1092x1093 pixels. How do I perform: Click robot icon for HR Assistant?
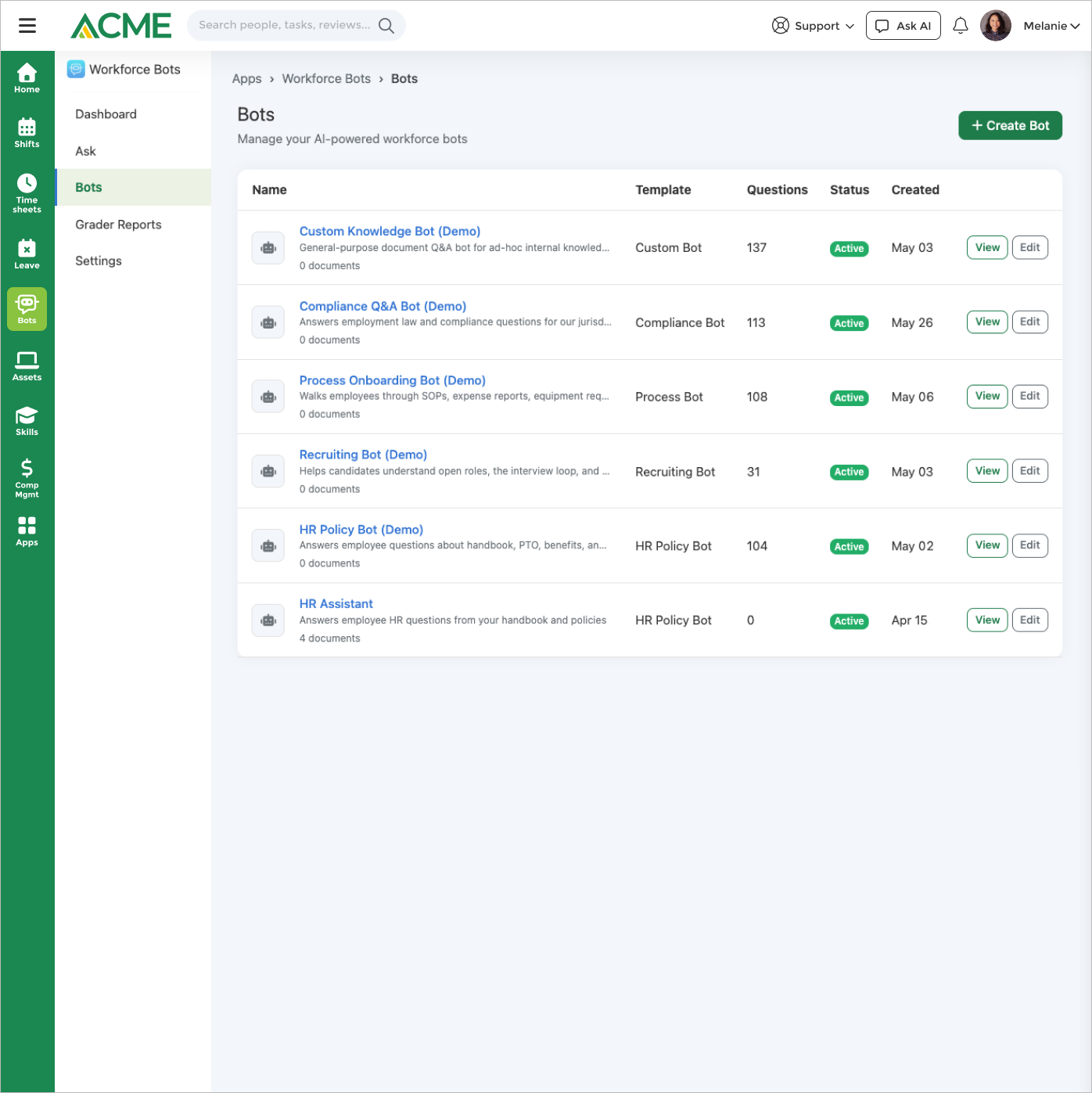[x=268, y=620]
